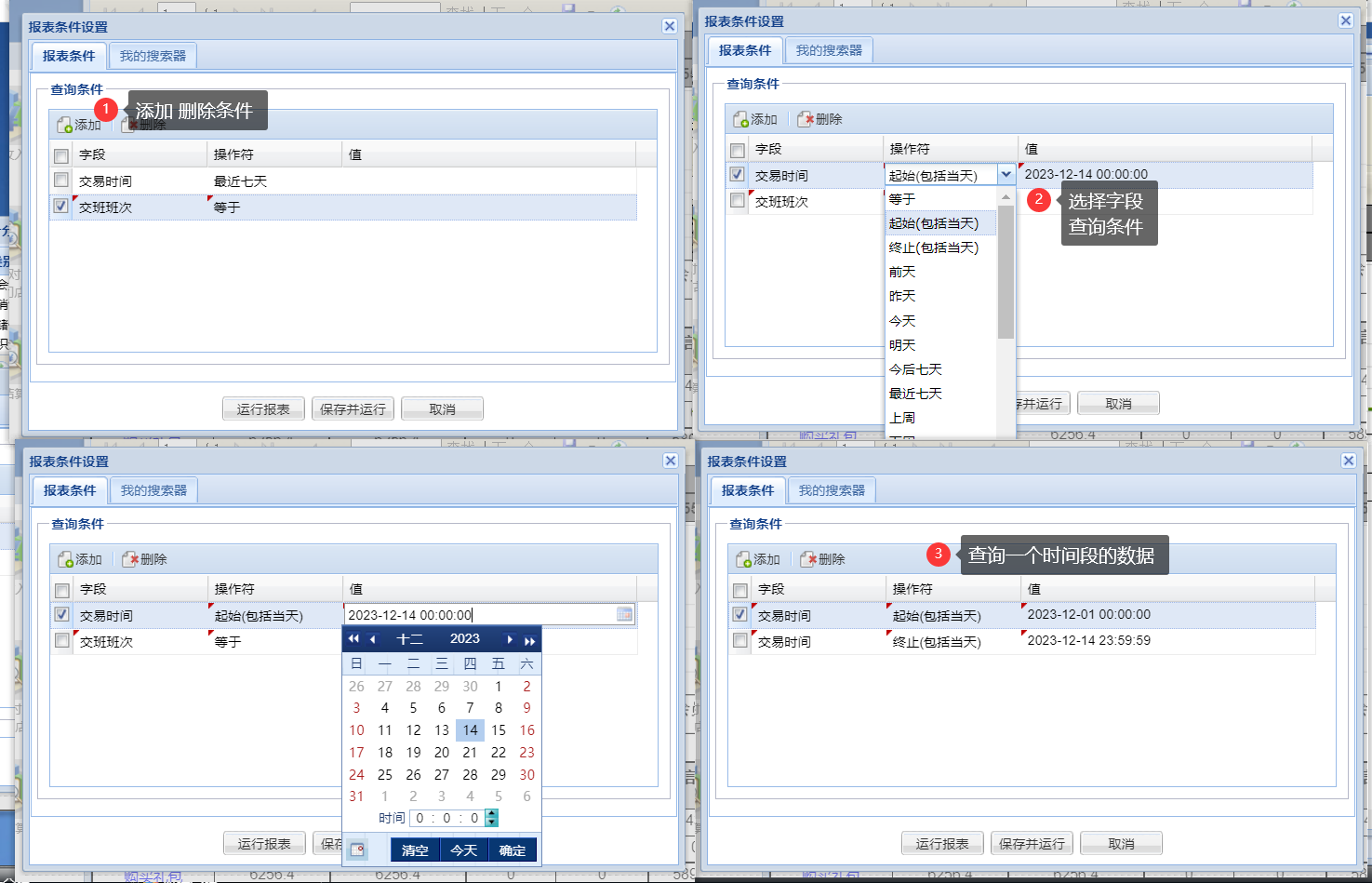Viewport: 1372px width, 883px height.
Task: Click small calendar icon left of 清空 button
Action: [x=357, y=850]
